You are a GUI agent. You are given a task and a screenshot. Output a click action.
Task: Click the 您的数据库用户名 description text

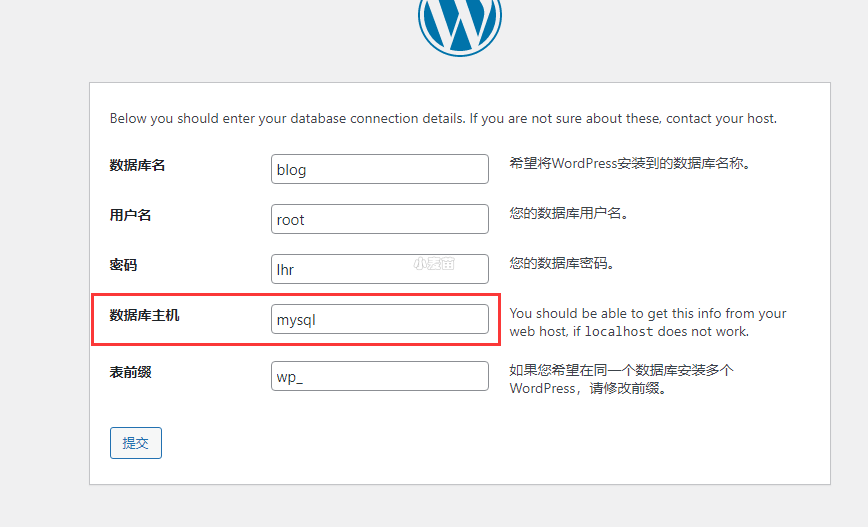569,213
